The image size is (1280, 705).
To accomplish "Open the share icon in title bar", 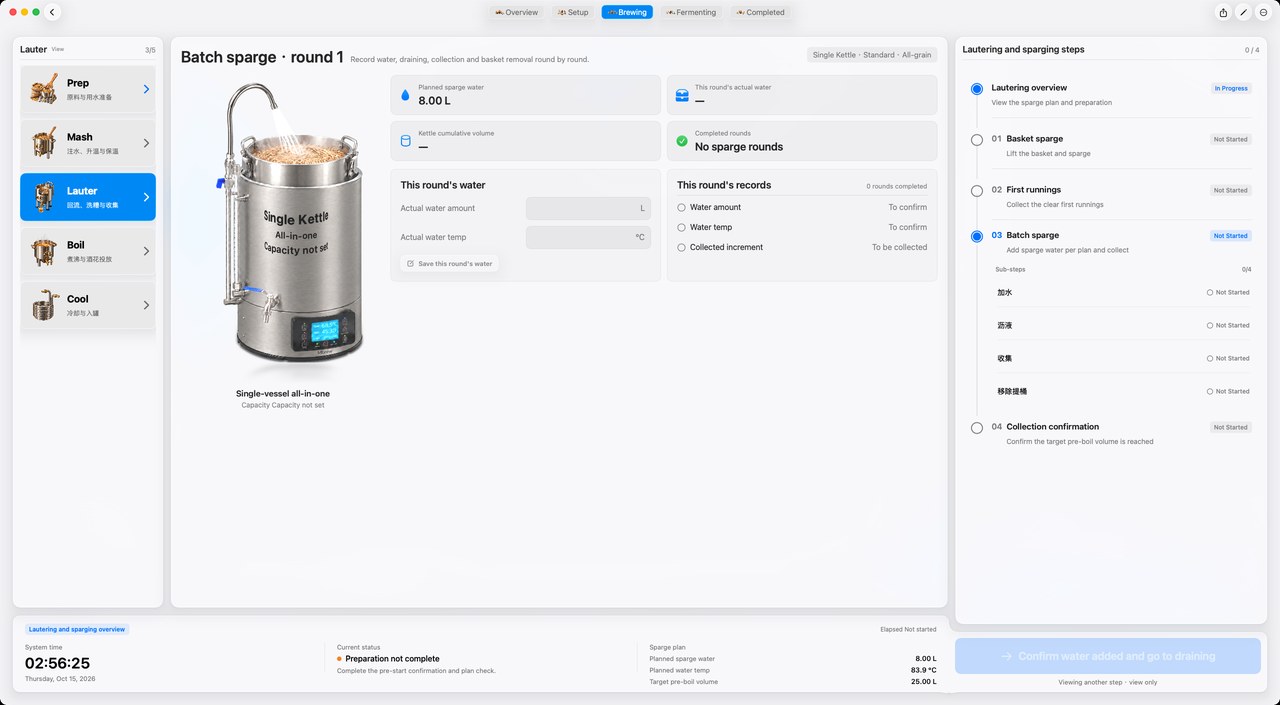I will pyautogui.click(x=1223, y=12).
